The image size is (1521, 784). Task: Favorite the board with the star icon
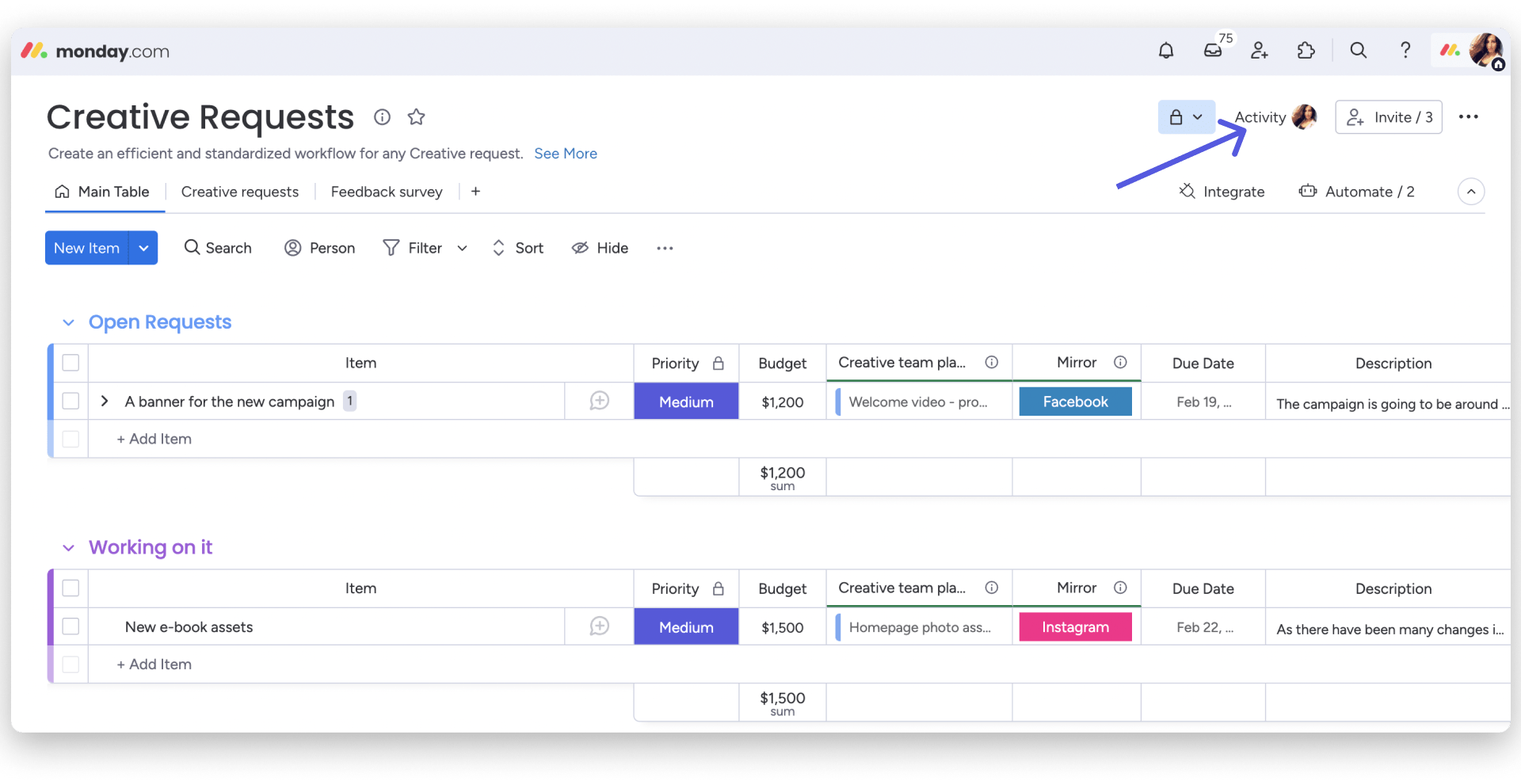[416, 116]
